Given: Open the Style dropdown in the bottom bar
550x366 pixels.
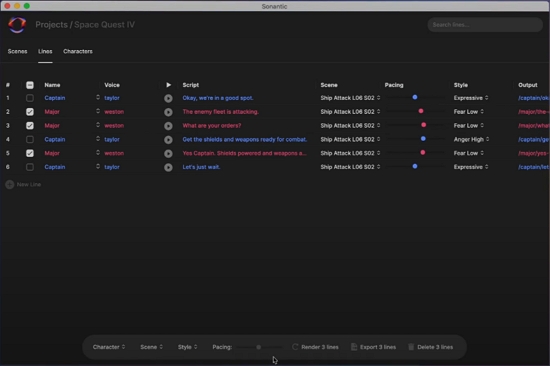Looking at the screenshot, I should pos(187,347).
